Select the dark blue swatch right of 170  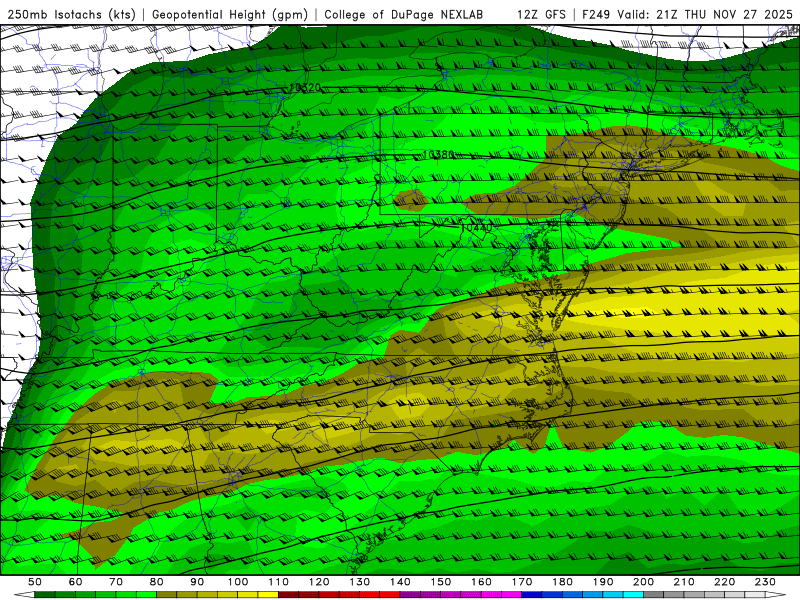click(x=532, y=595)
